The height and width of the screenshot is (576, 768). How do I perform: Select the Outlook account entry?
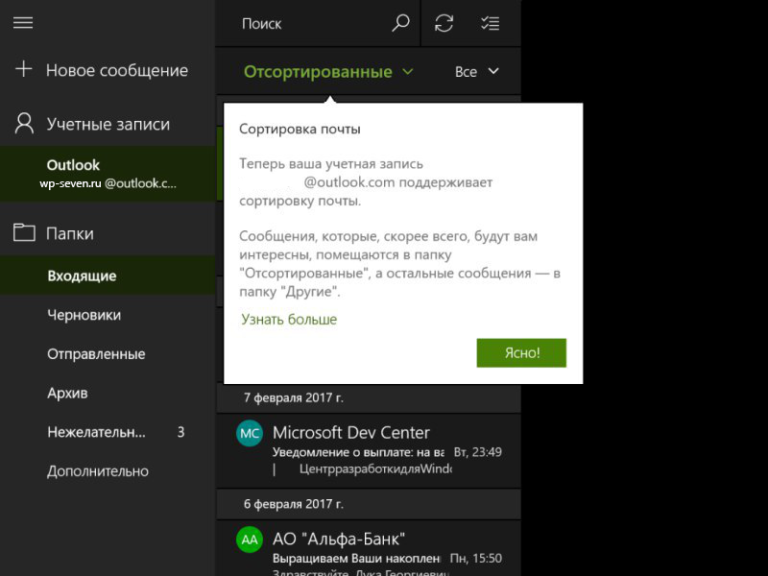point(107,173)
